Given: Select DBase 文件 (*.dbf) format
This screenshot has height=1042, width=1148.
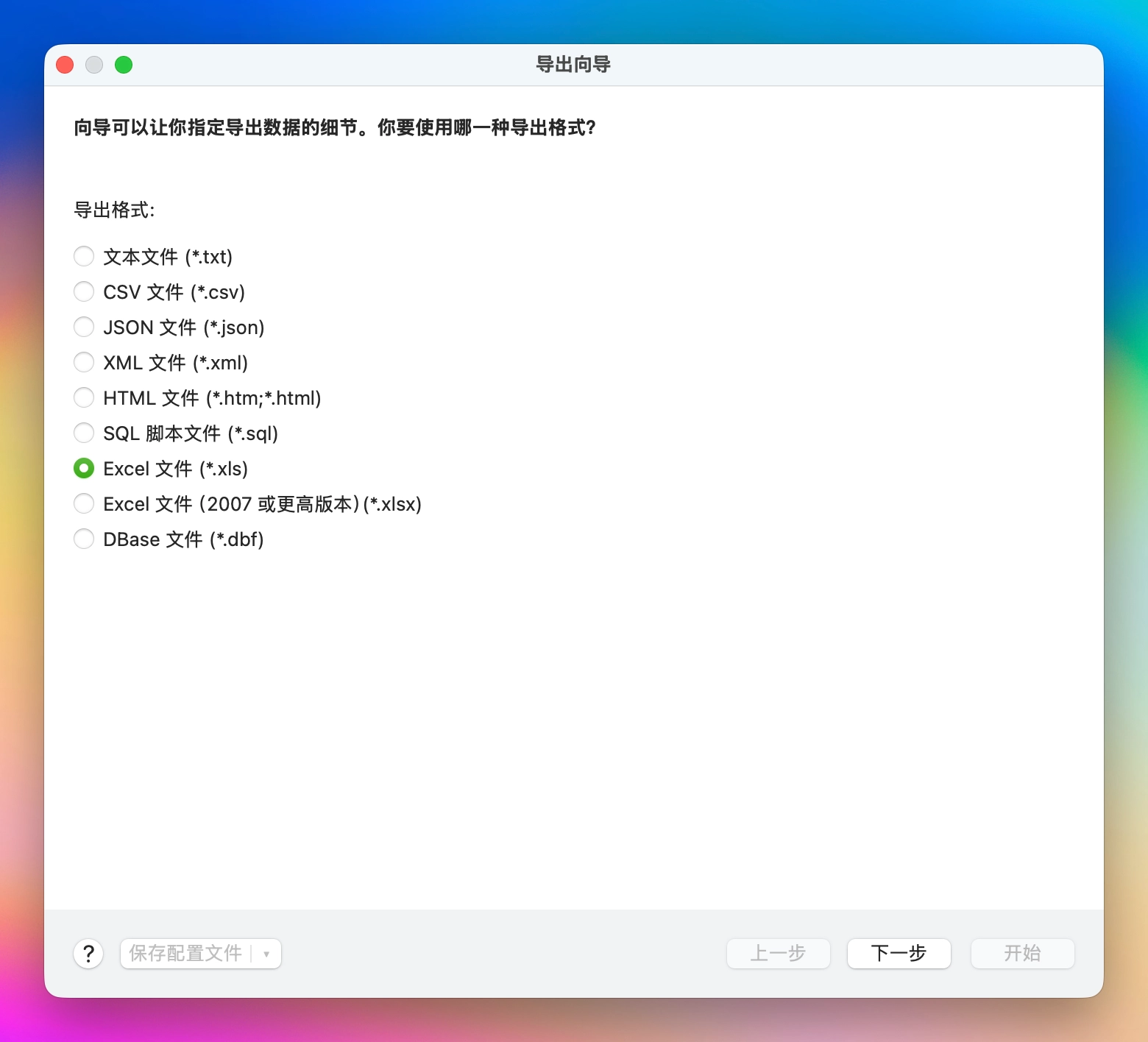Looking at the screenshot, I should (84, 539).
